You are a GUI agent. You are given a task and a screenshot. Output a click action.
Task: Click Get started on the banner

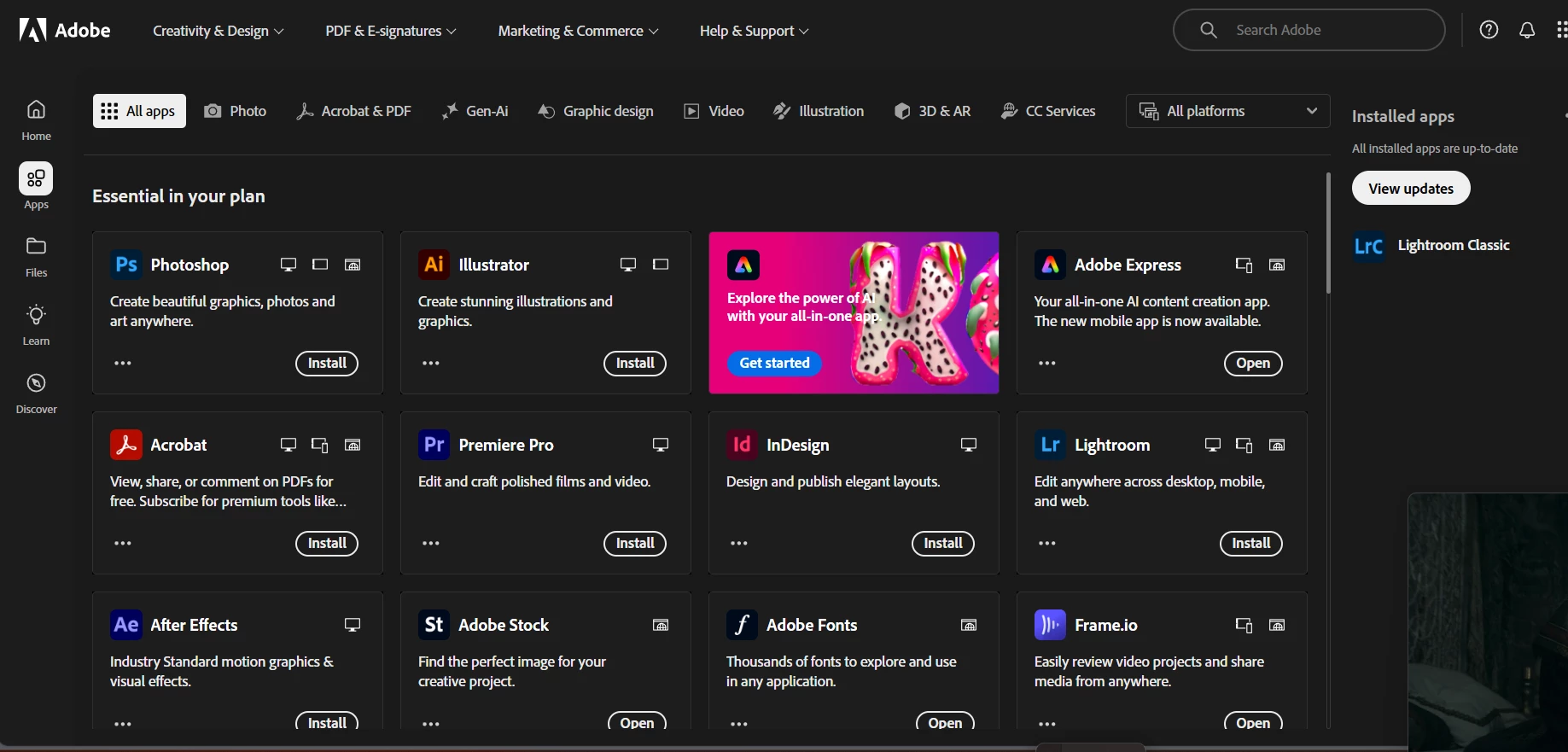(x=774, y=364)
